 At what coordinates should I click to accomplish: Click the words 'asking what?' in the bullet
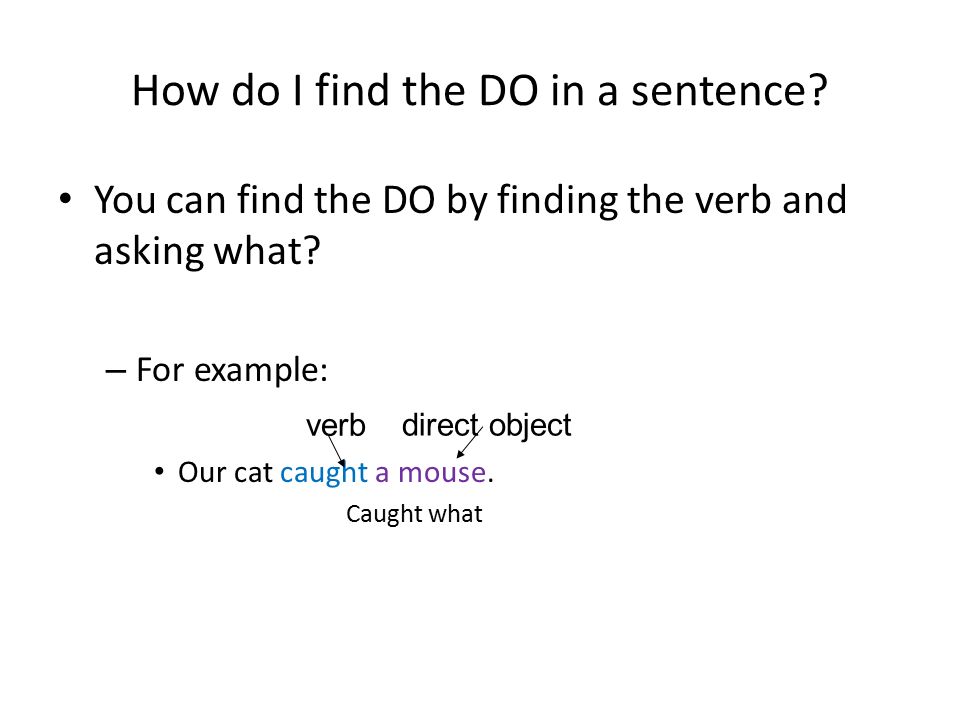tap(207, 252)
